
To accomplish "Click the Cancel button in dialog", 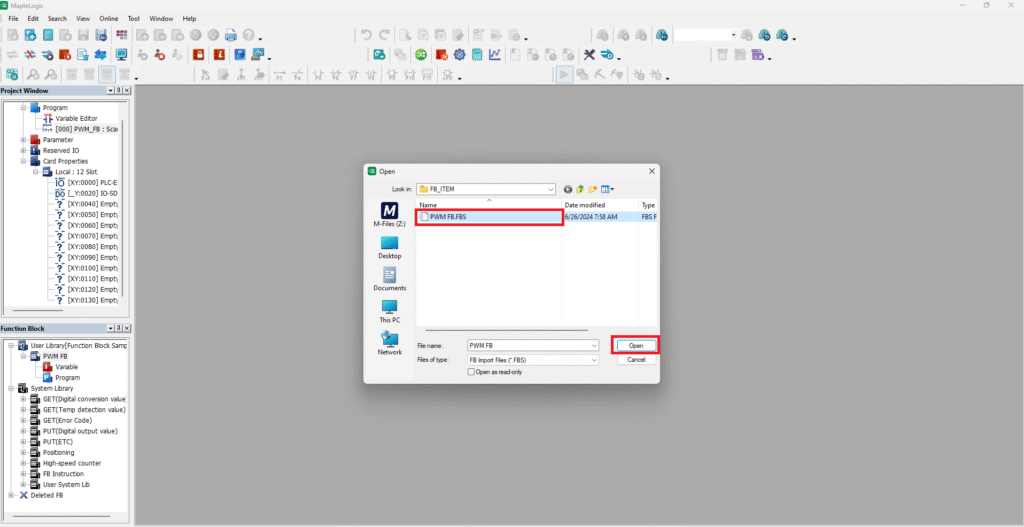I will click(x=635, y=360).
